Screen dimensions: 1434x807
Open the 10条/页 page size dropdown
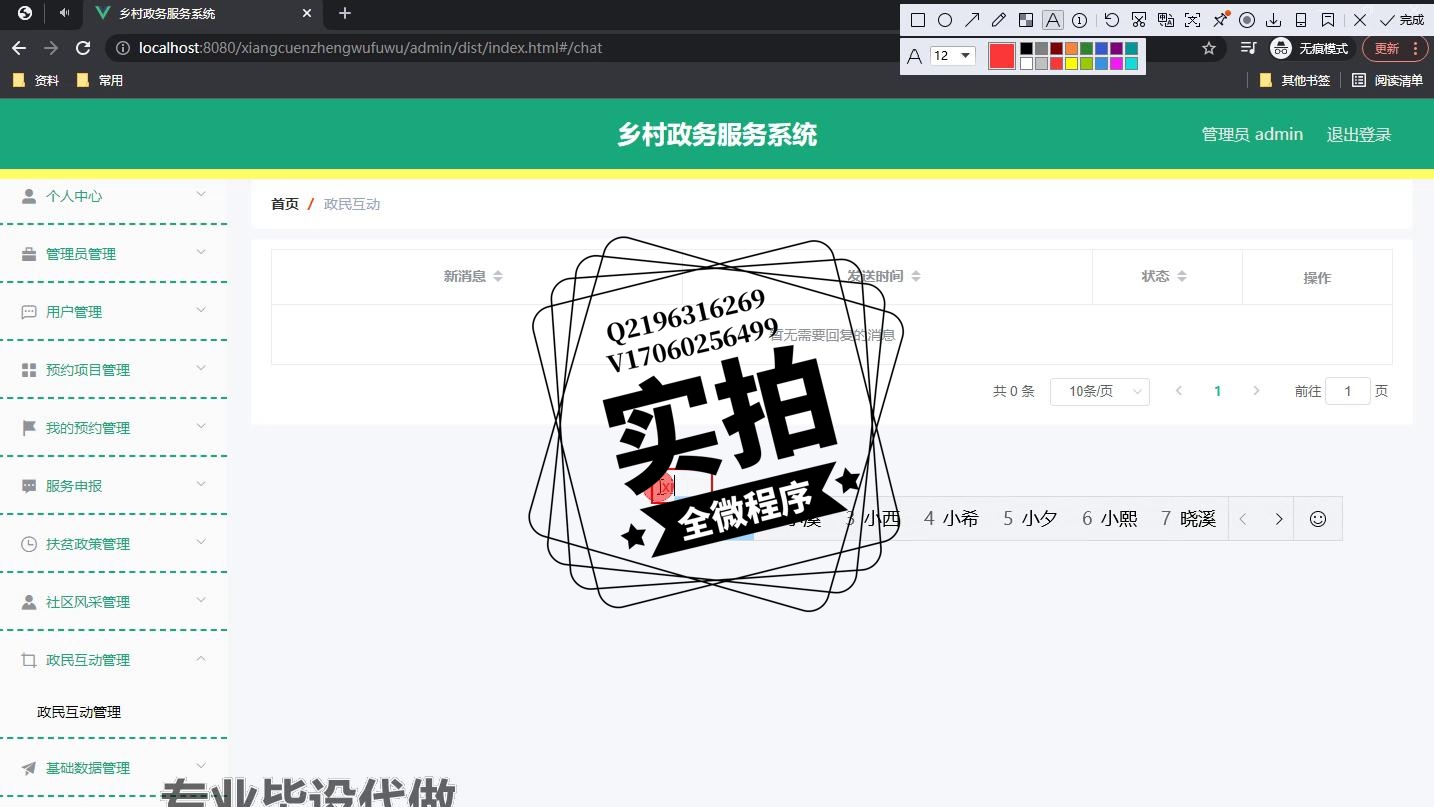click(x=1100, y=391)
